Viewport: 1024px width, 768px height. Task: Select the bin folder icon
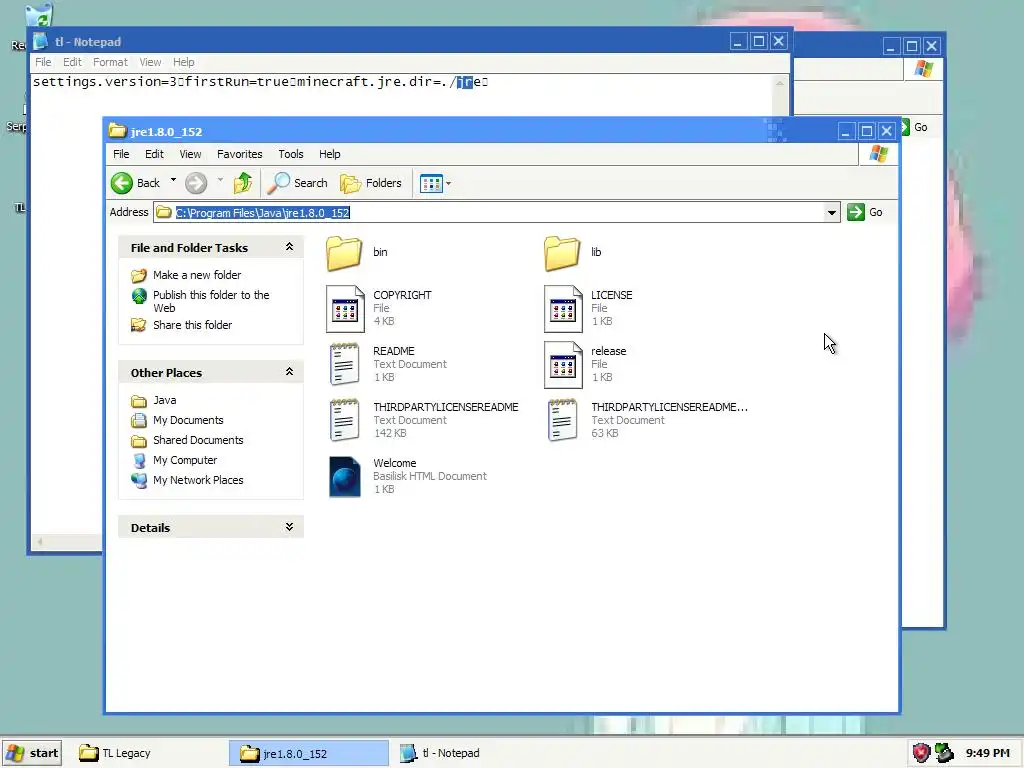pos(344,253)
